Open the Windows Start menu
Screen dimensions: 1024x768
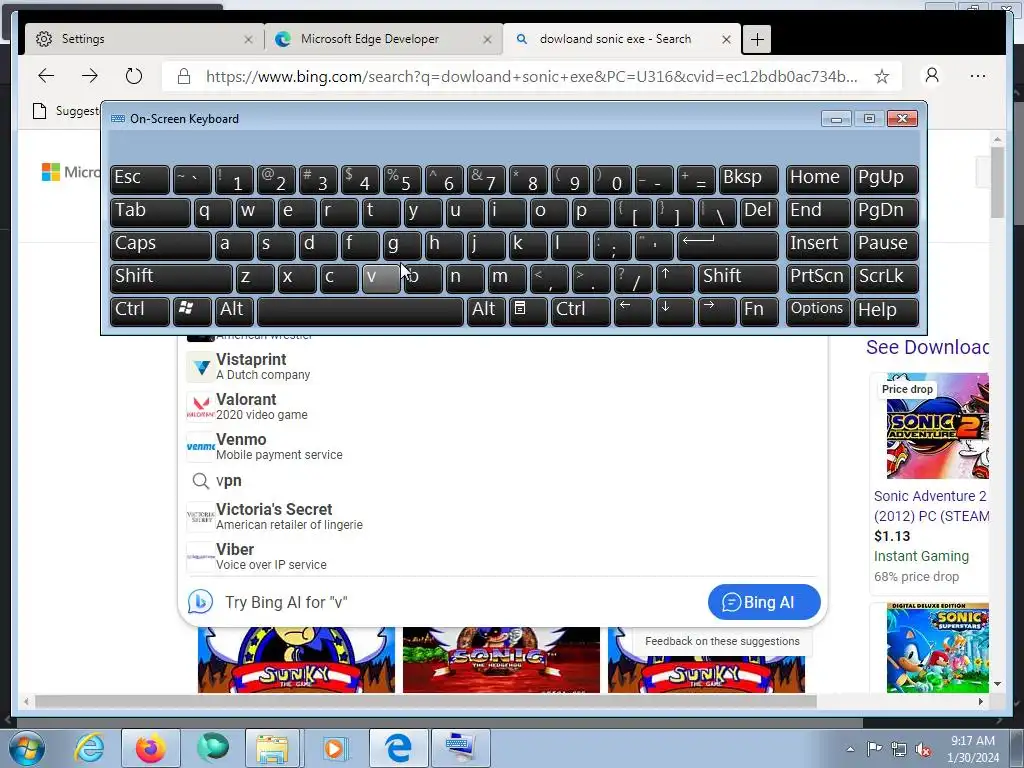tap(26, 748)
